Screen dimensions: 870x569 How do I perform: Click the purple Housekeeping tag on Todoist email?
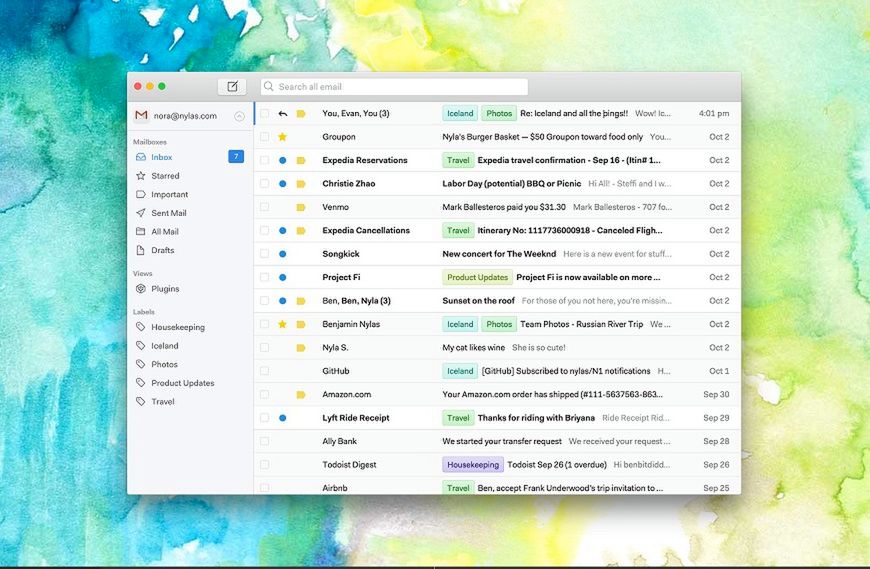pyautogui.click(x=473, y=465)
